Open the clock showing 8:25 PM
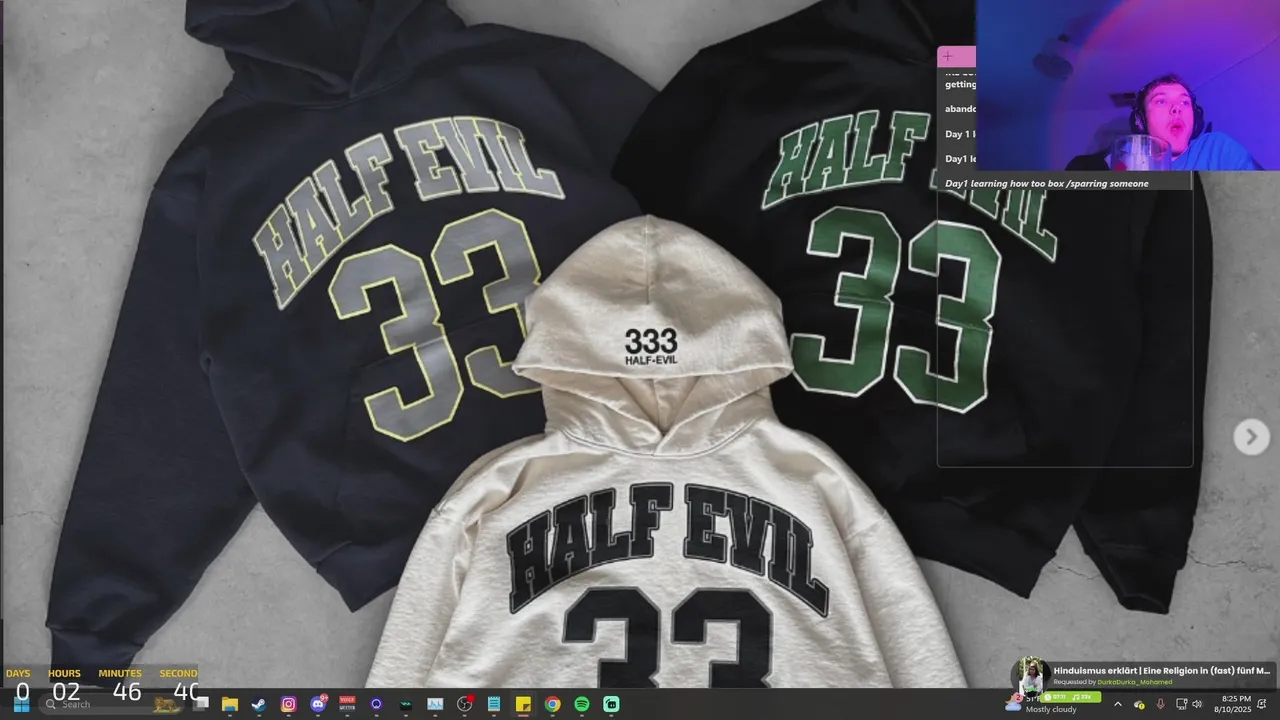 click(1232, 704)
